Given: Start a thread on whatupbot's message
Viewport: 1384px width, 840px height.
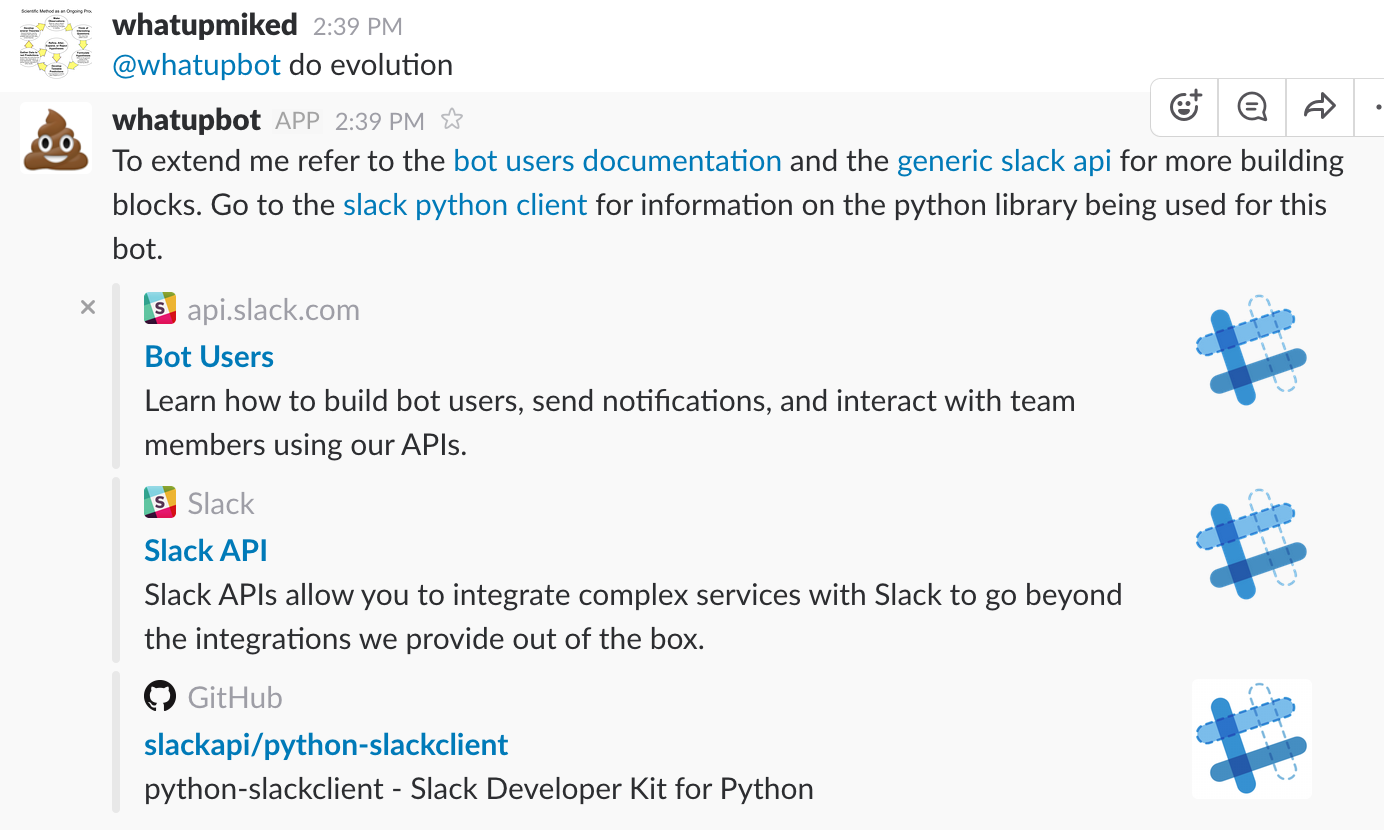Looking at the screenshot, I should point(1252,106).
